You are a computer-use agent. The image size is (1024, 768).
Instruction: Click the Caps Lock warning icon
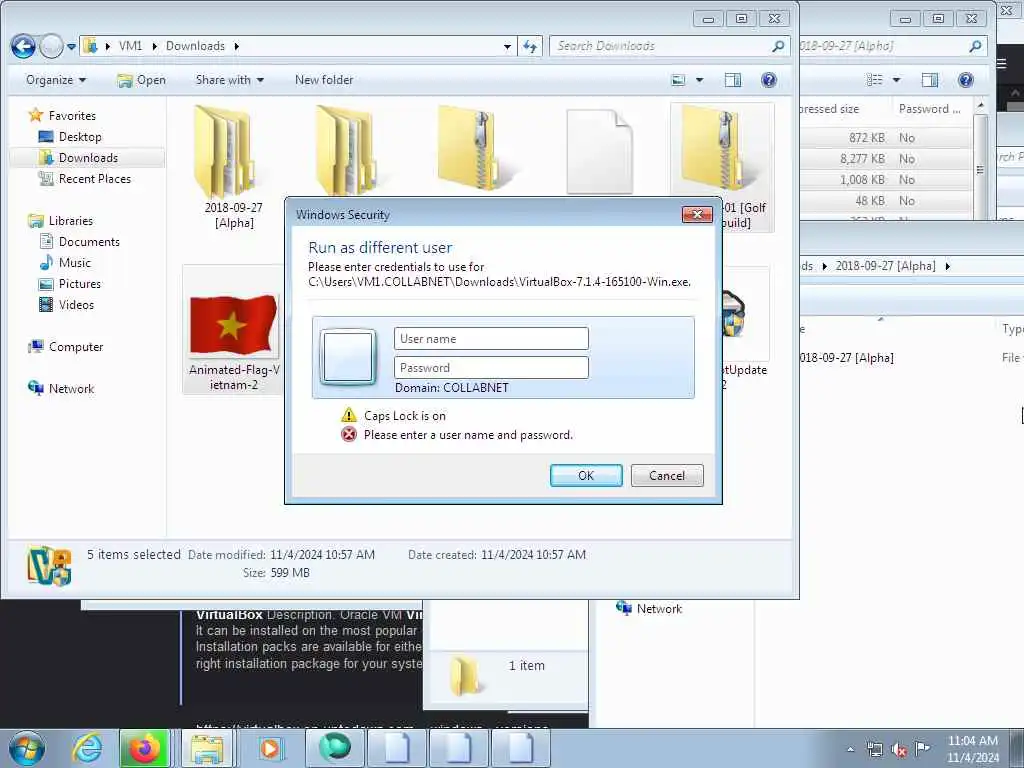(349, 415)
